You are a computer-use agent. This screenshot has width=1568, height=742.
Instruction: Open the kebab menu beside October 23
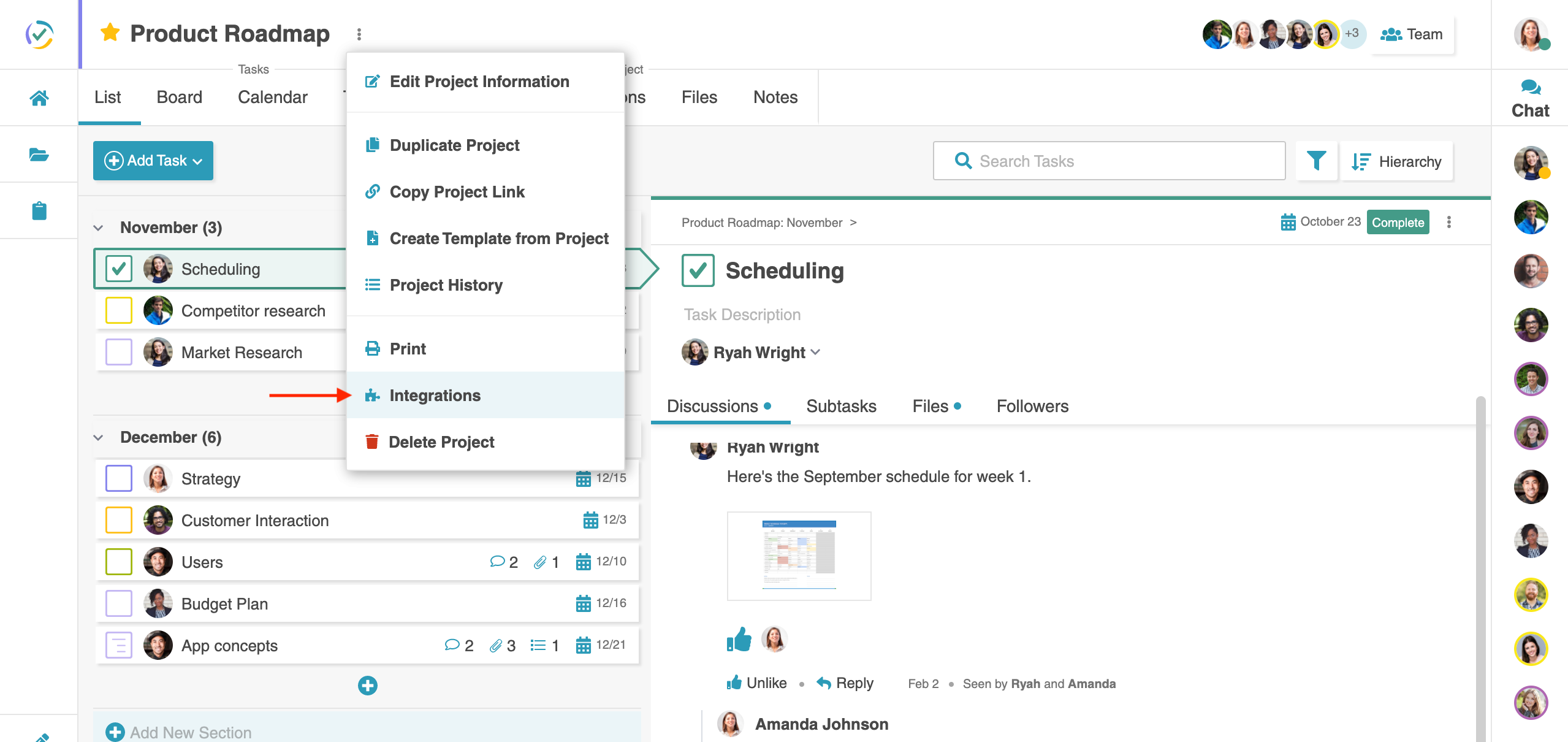pos(1449,222)
